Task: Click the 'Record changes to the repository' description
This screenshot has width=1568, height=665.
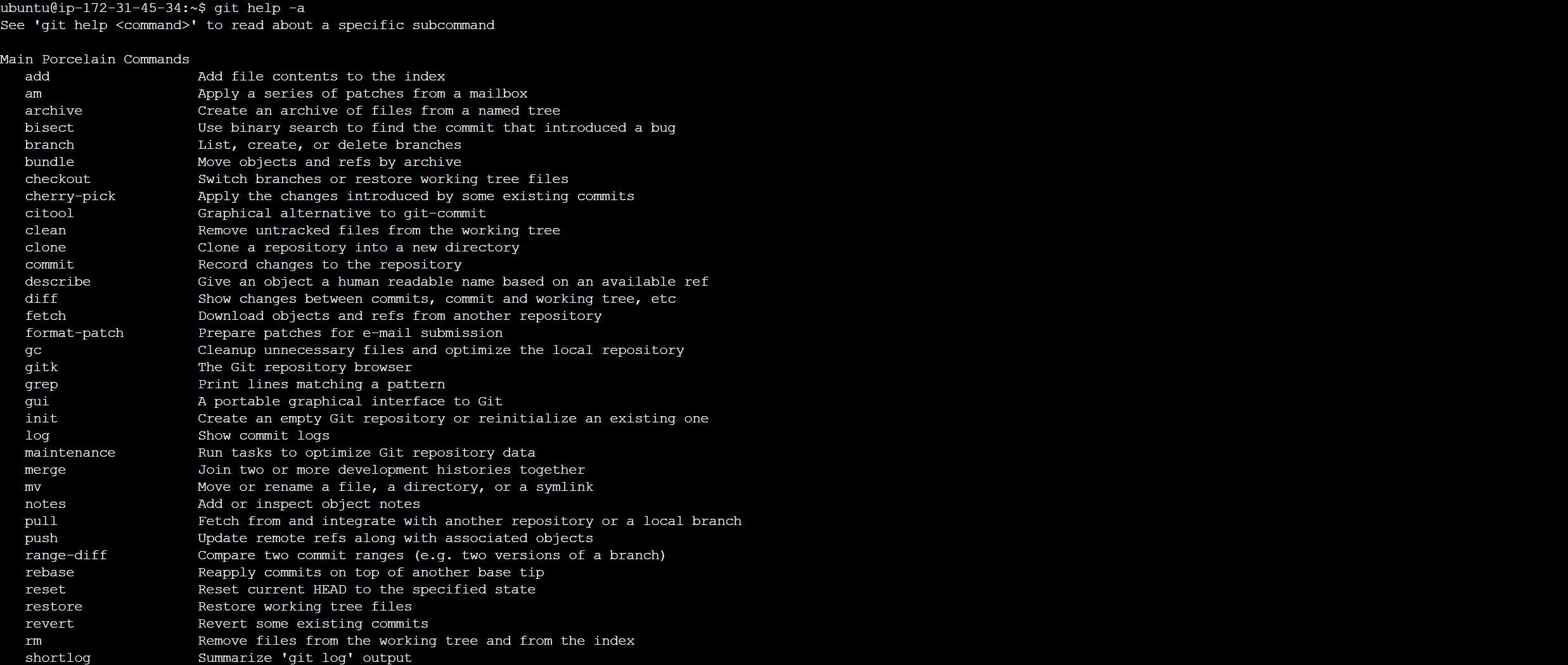Action: click(330, 265)
